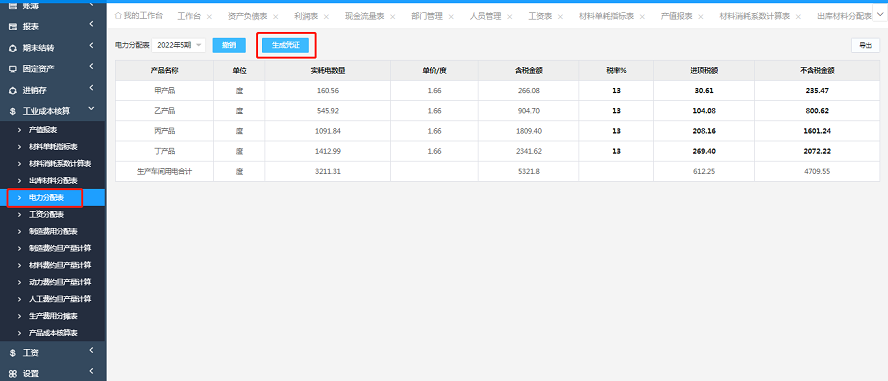
Task: Expand the 报表 menu chevron
Action: click(x=91, y=24)
